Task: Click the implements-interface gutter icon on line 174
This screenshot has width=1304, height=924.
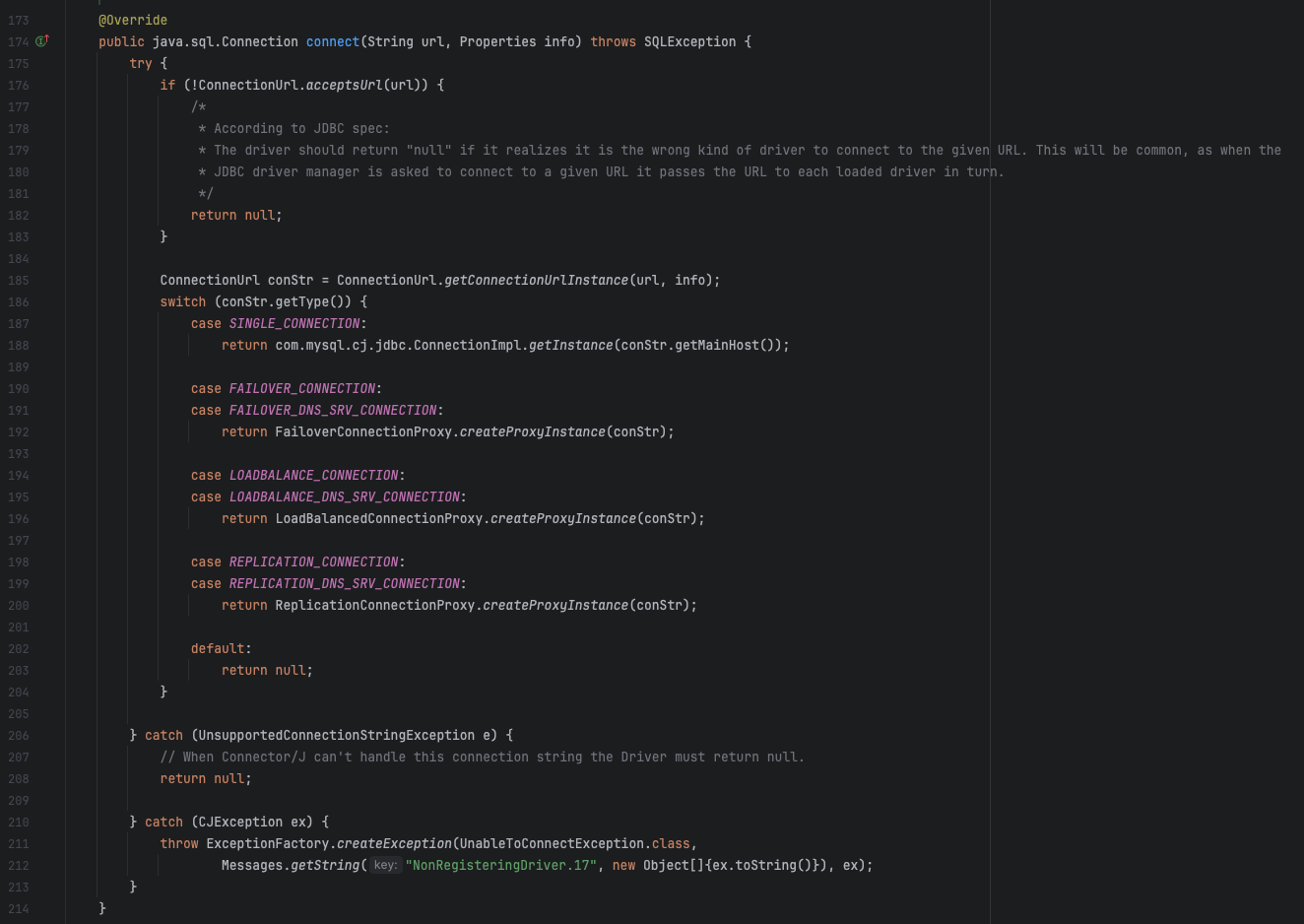Action: [x=40, y=41]
